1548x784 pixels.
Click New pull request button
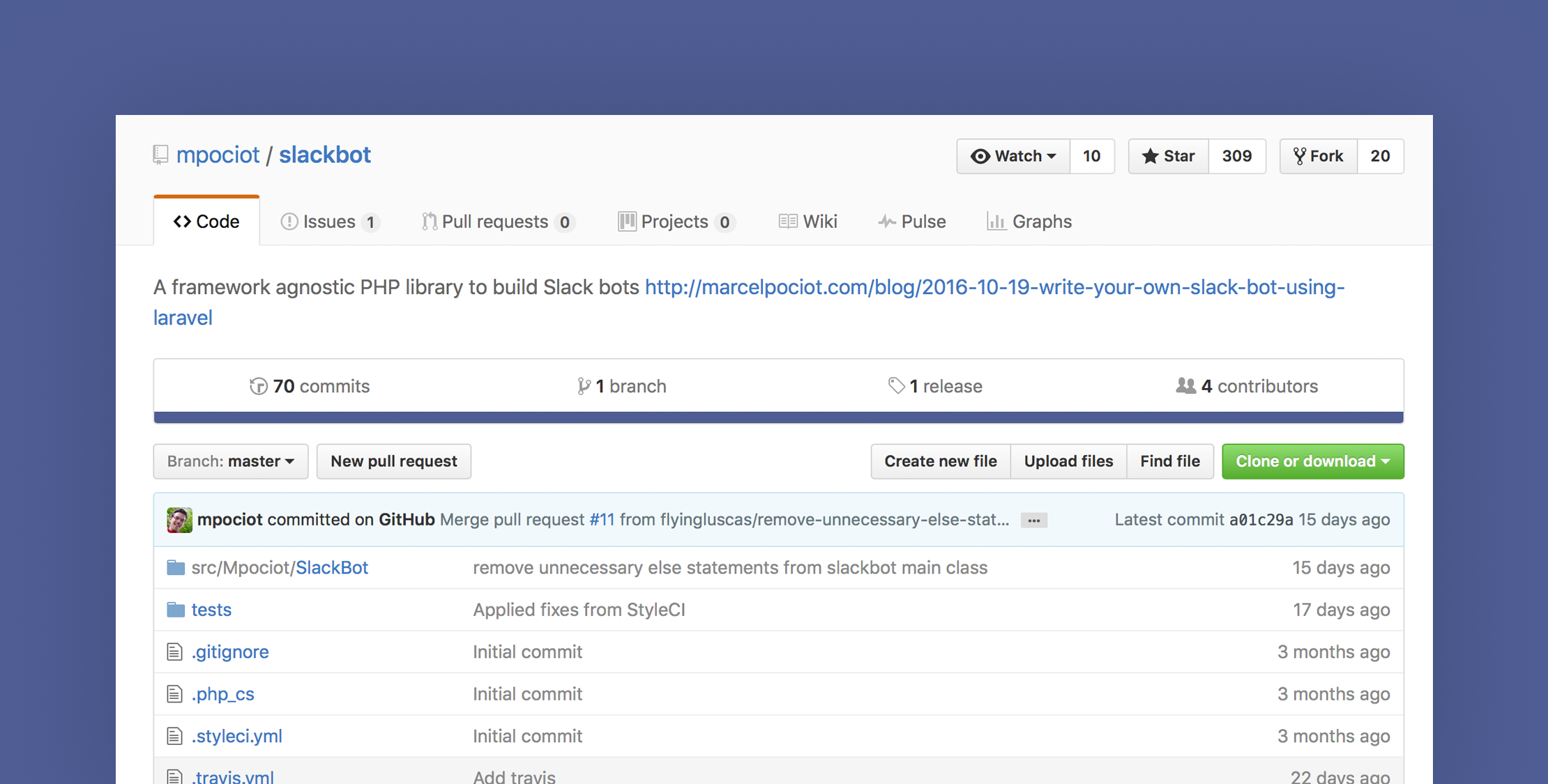click(x=394, y=461)
